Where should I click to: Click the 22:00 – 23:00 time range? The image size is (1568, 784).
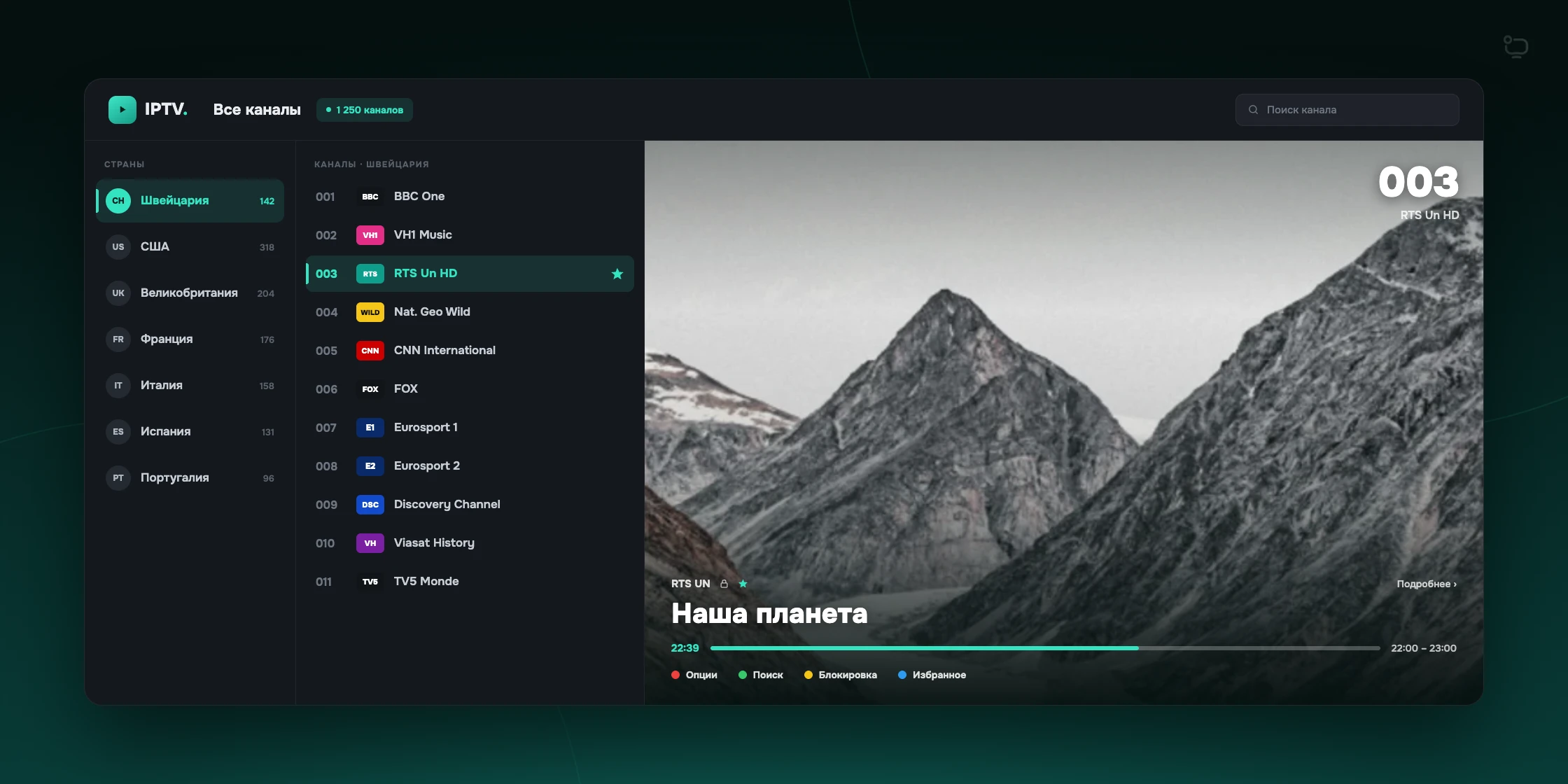[x=1424, y=648]
